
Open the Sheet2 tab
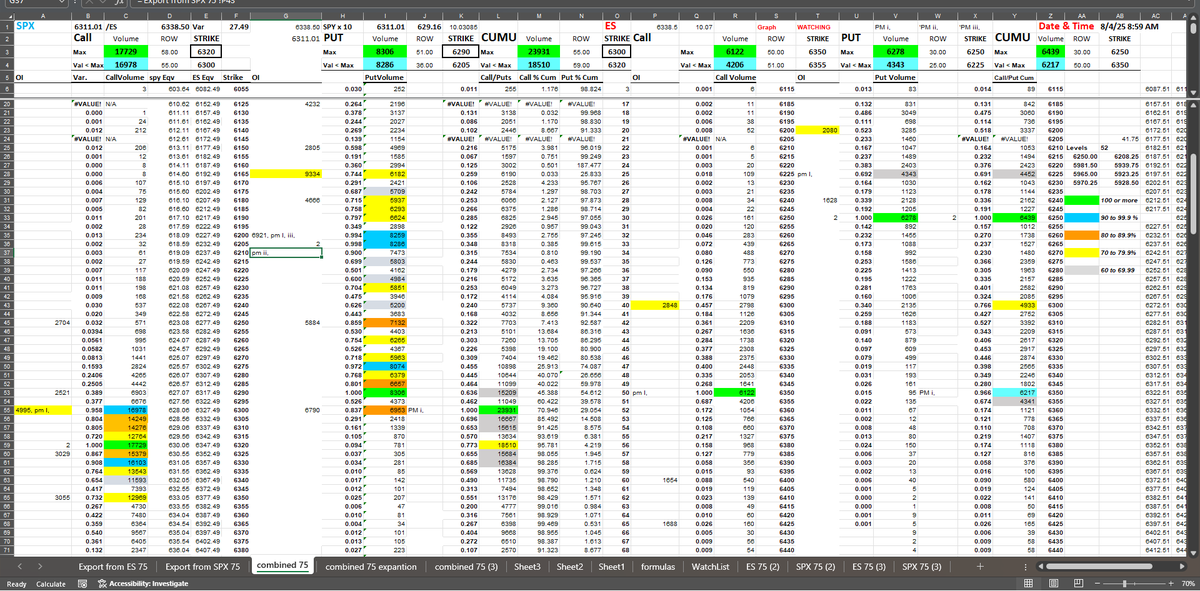572,566
